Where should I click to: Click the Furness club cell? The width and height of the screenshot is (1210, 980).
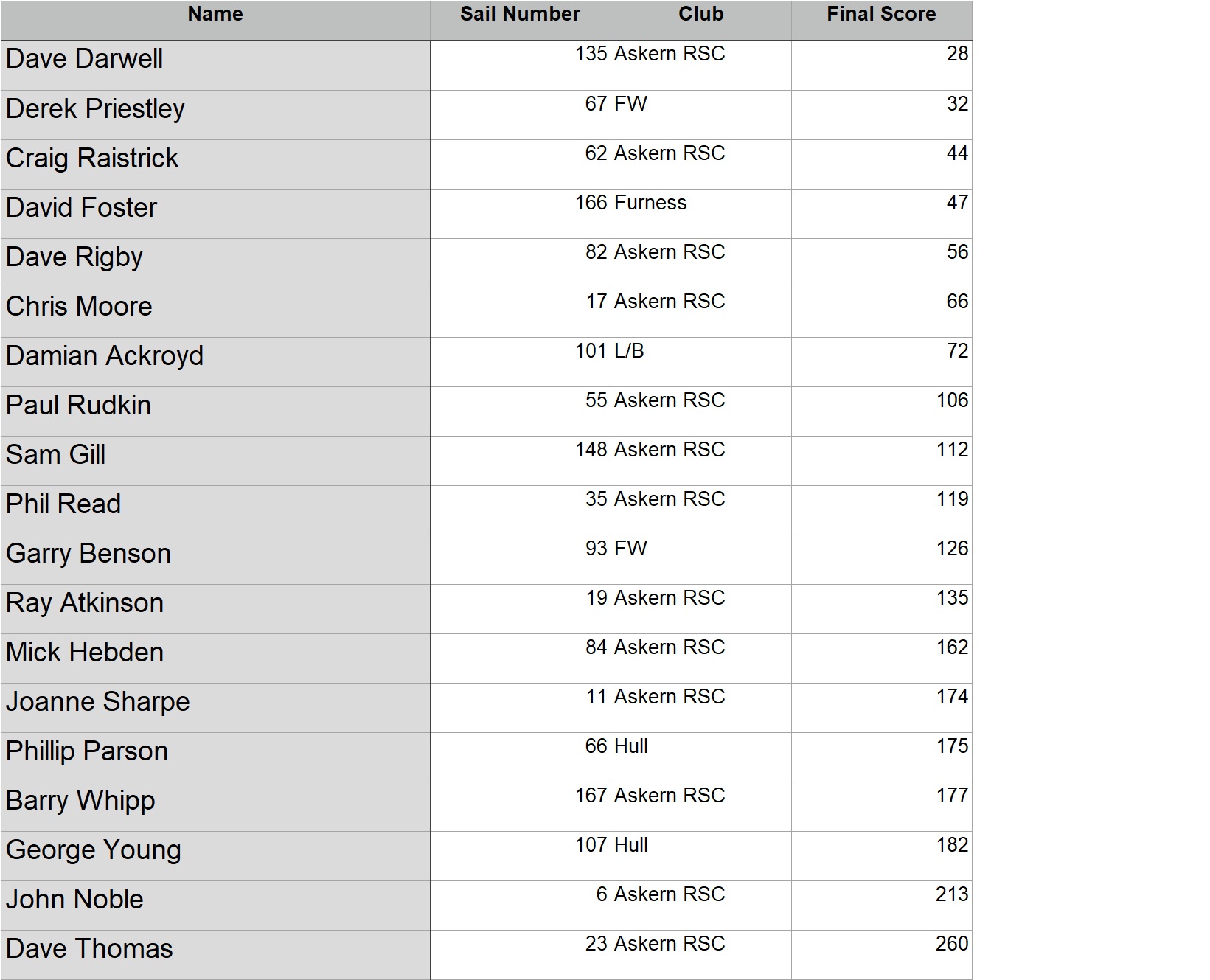click(x=700, y=213)
